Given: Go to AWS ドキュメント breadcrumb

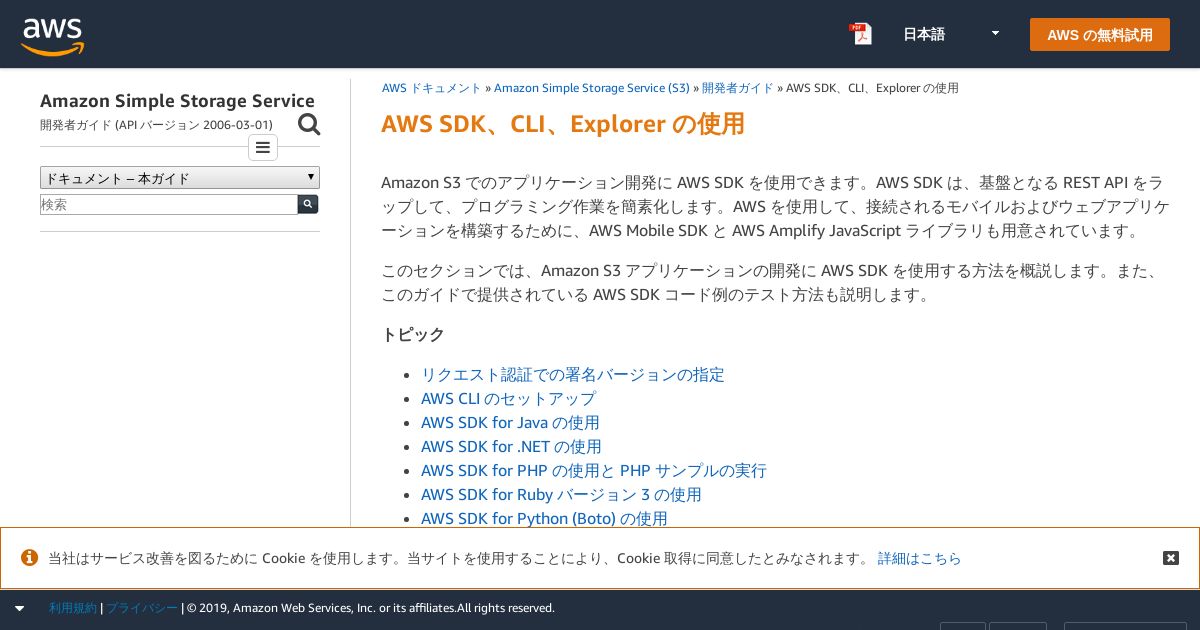Looking at the screenshot, I should (x=432, y=88).
